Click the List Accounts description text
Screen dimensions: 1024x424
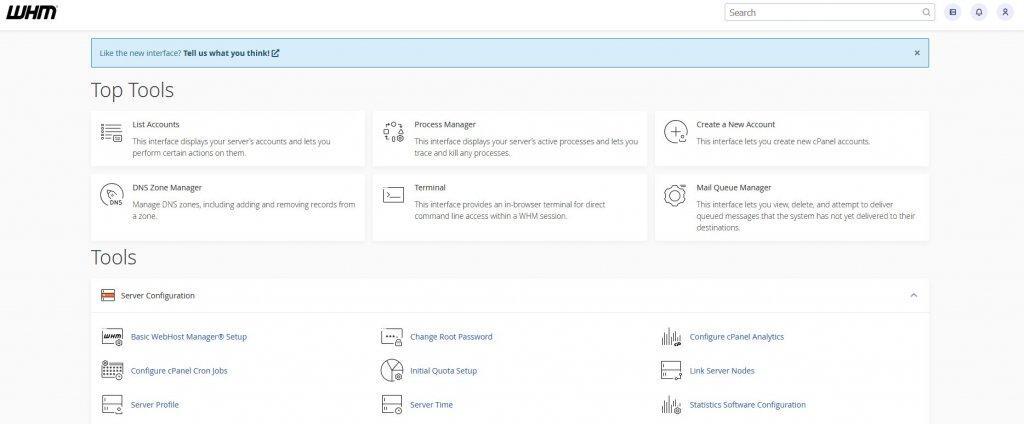click(x=231, y=147)
